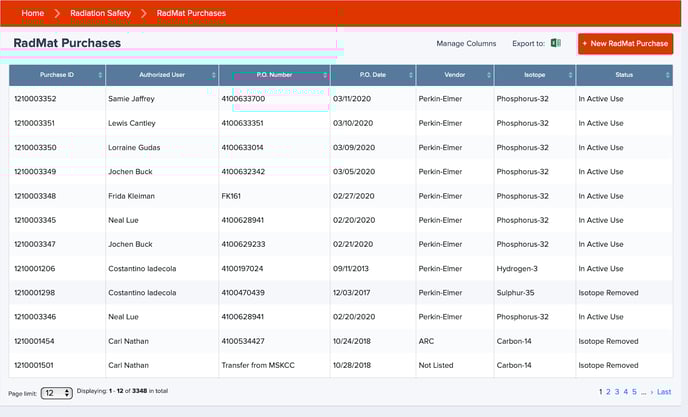Sort by Status column arrows
Screen dimensions: 688x417
point(668,75)
